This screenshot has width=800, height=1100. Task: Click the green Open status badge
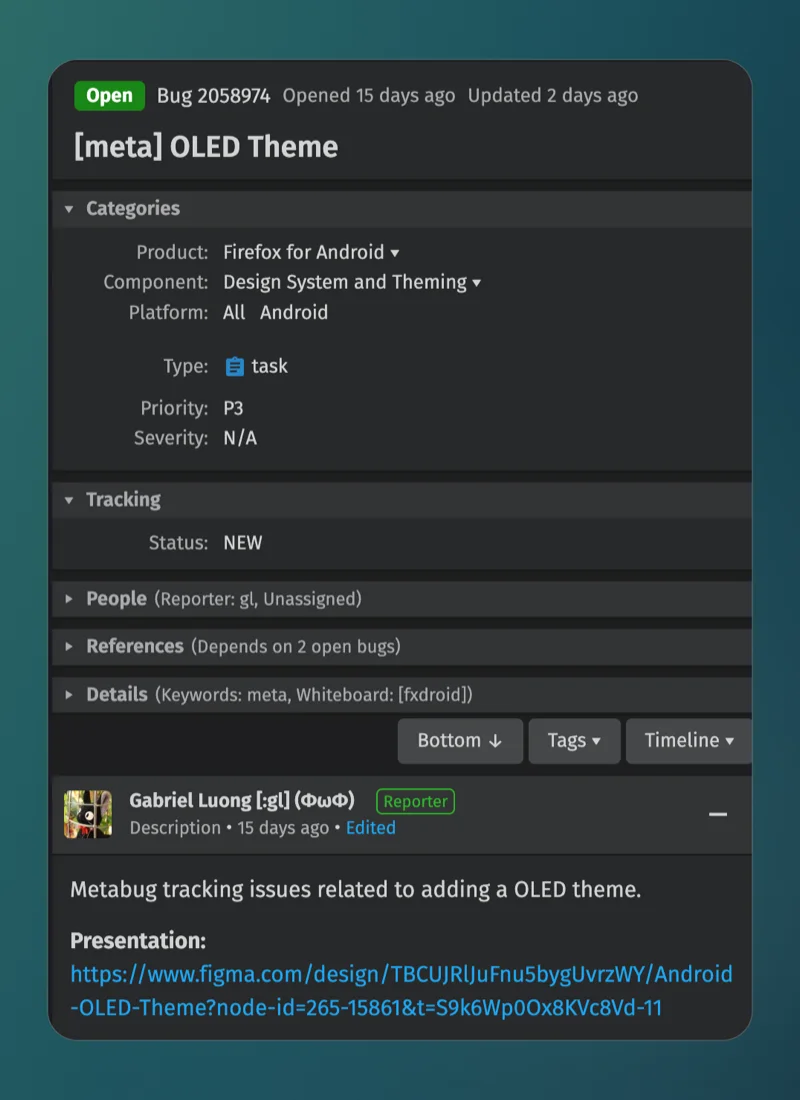[x=109, y=96]
